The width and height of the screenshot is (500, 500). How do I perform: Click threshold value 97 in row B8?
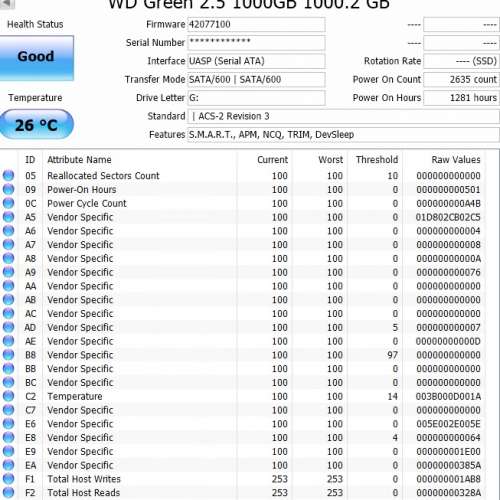(392, 355)
